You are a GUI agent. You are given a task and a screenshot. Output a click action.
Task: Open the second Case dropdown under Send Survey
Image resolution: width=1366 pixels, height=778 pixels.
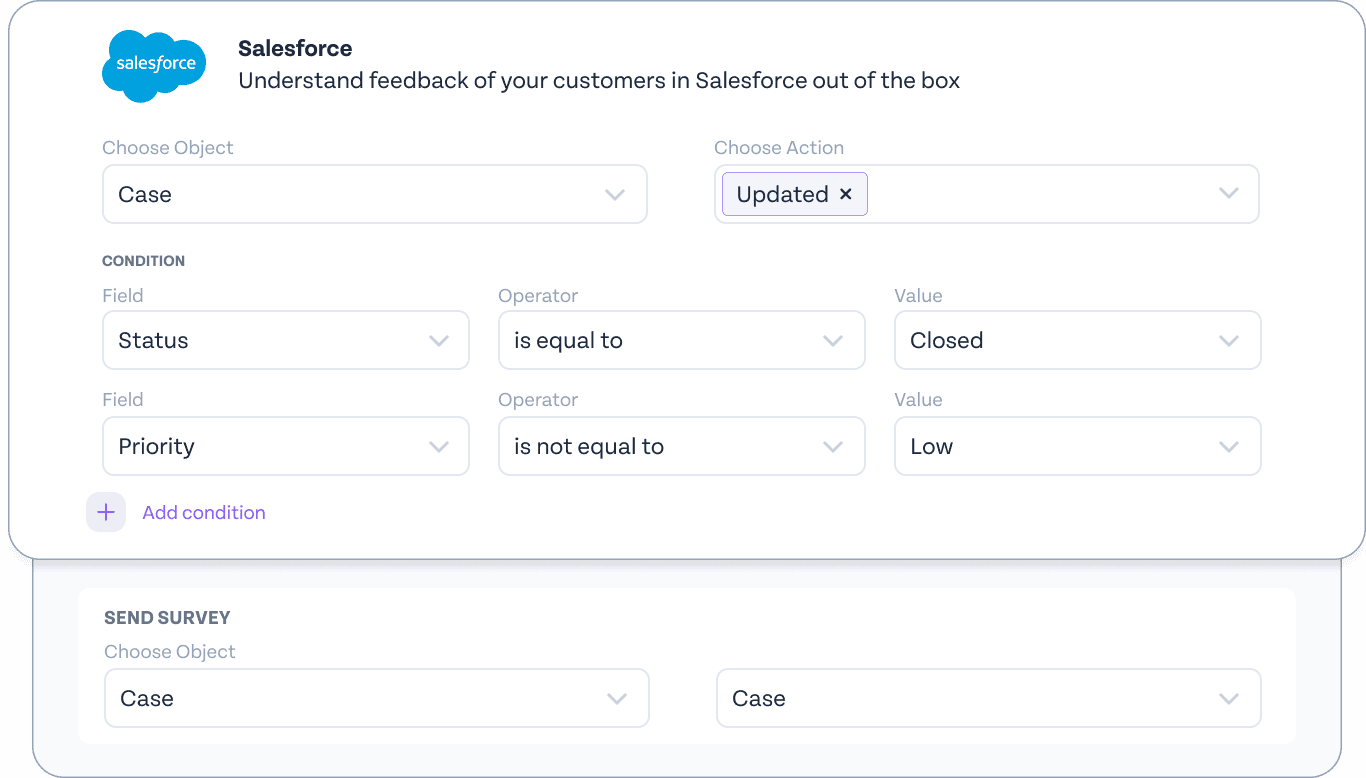[x=989, y=698]
